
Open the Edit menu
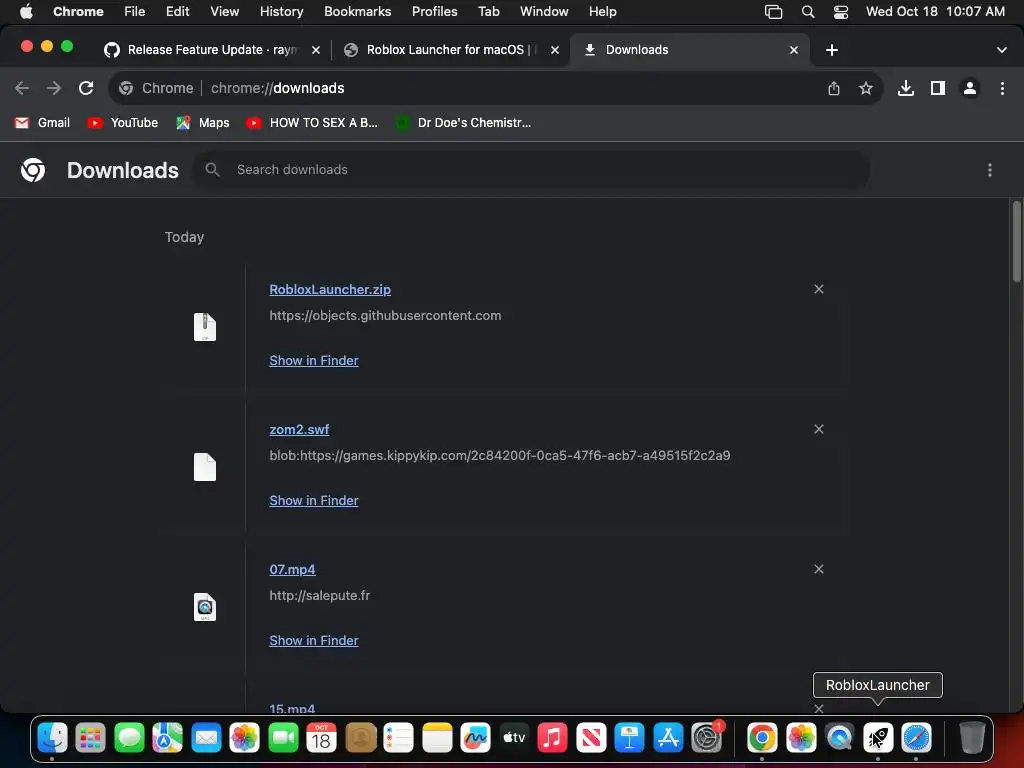(x=177, y=11)
